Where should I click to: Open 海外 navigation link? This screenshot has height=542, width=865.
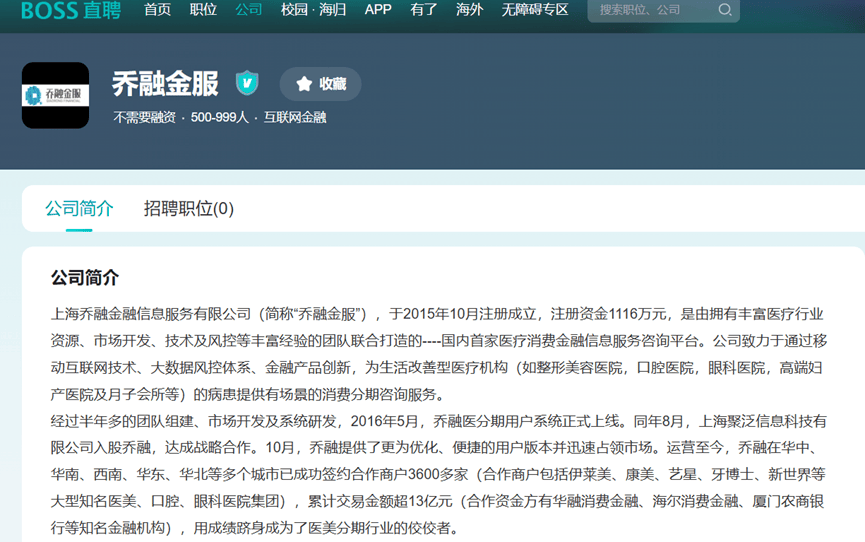(469, 9)
